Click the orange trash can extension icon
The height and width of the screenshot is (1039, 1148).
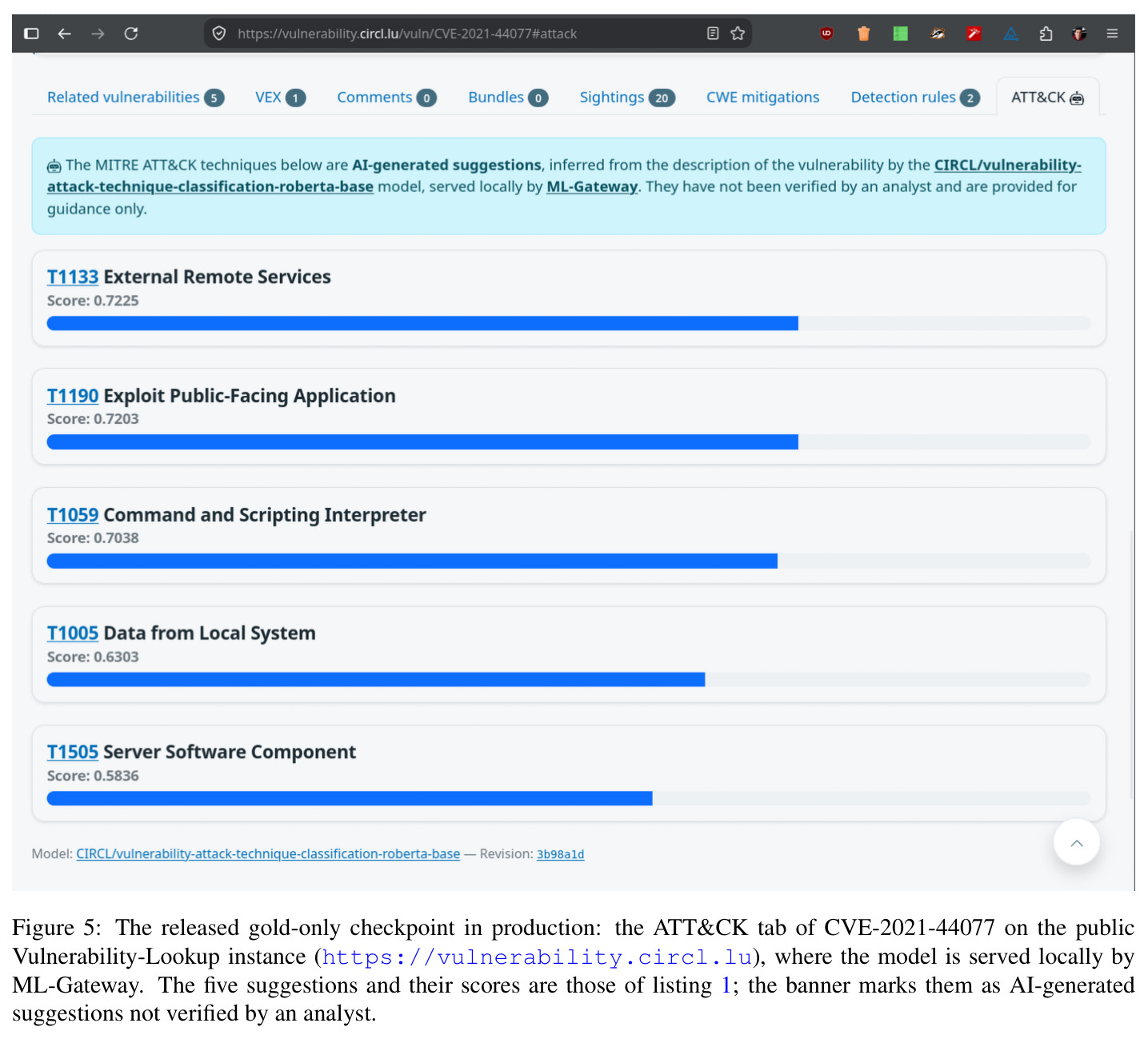pyautogui.click(x=864, y=34)
